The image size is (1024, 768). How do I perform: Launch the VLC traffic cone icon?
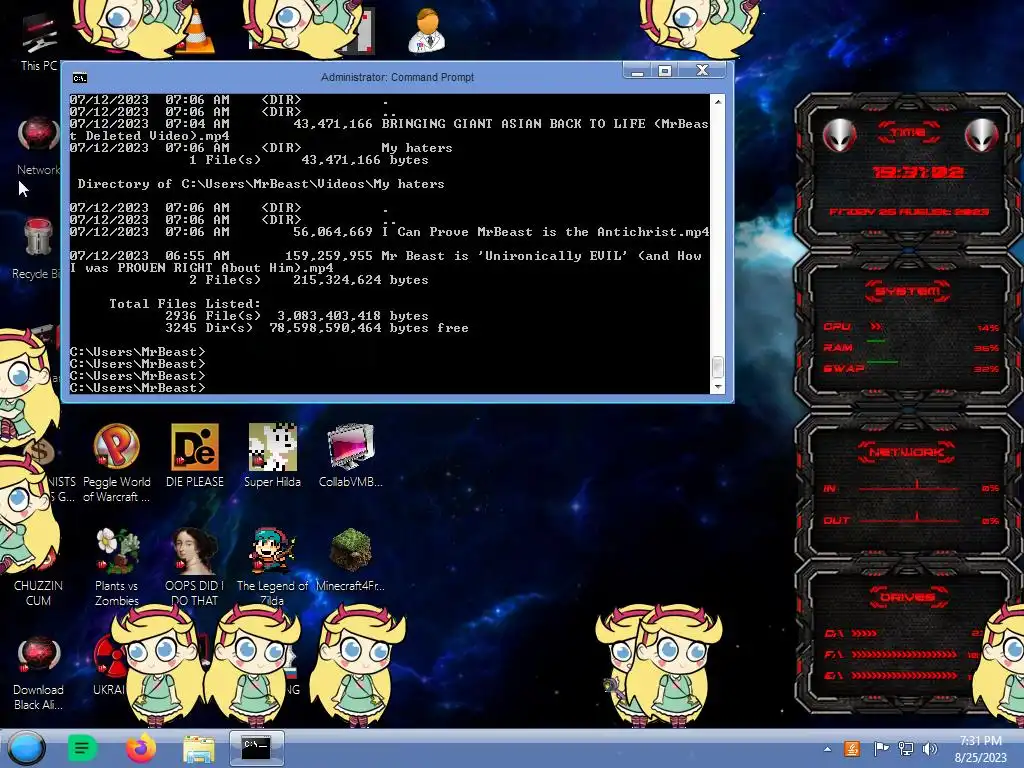(x=196, y=31)
